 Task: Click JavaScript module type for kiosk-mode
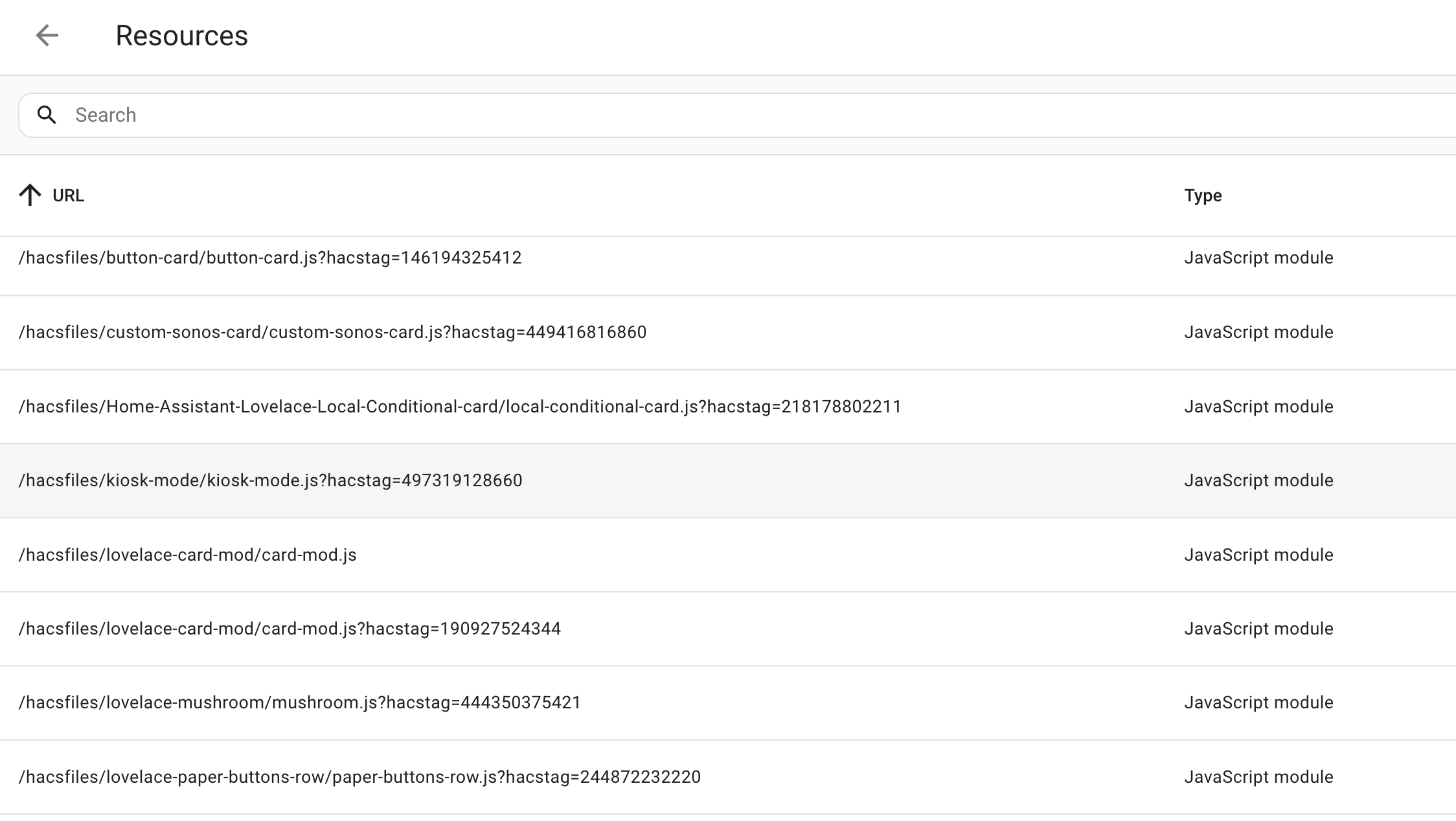coord(1258,480)
